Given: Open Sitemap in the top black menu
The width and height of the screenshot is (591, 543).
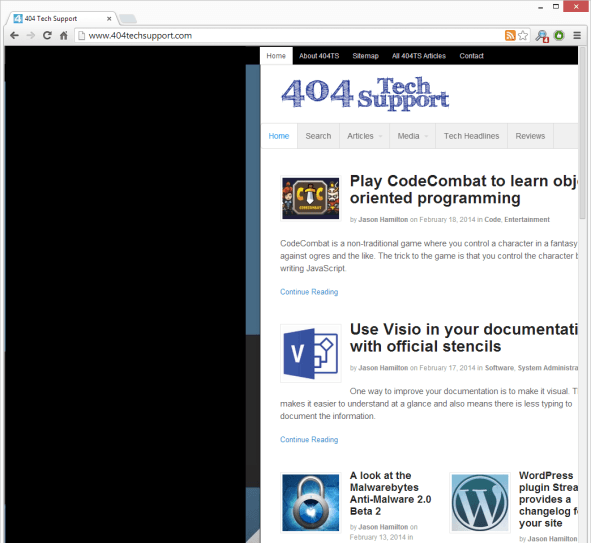Looking at the screenshot, I should (365, 56).
